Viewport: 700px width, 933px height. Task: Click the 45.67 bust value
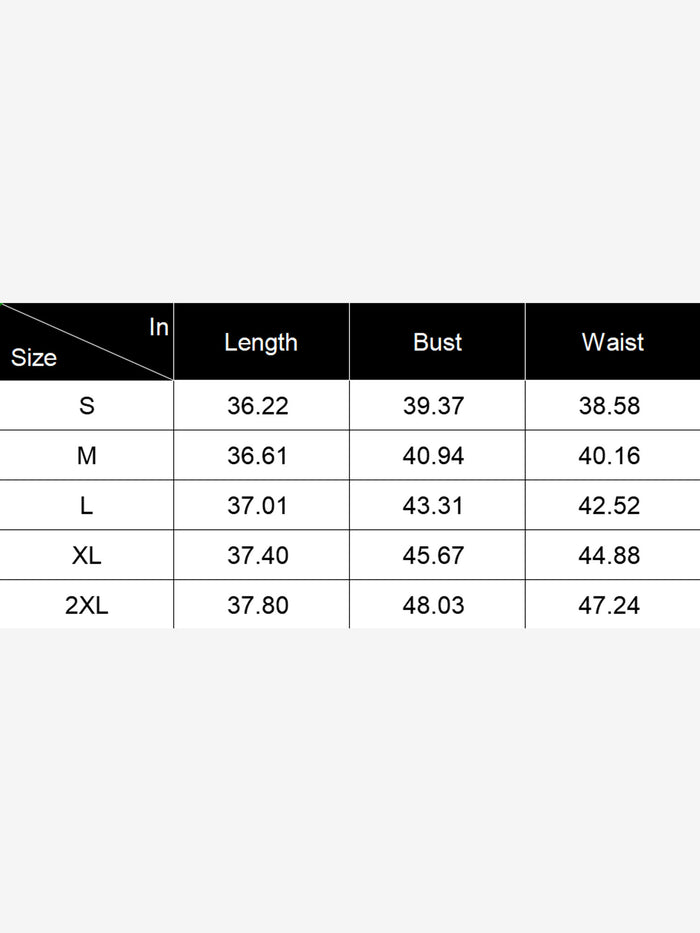point(433,555)
